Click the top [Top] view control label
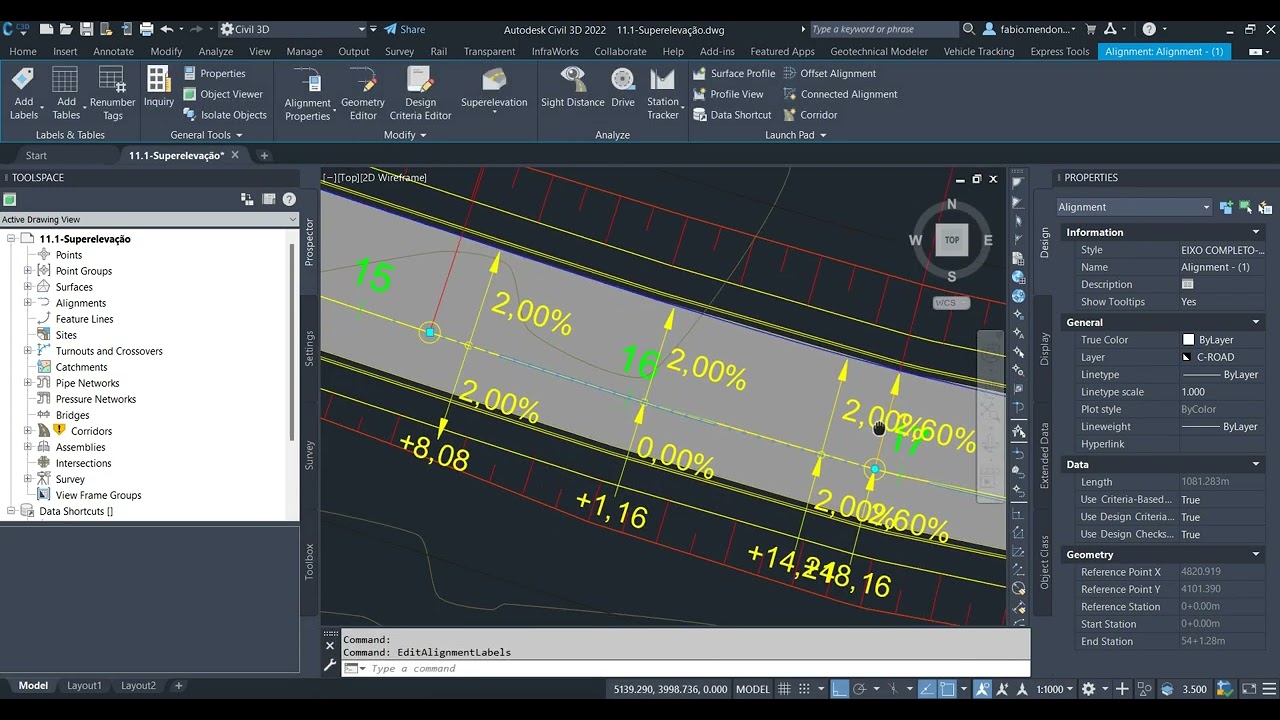 (x=349, y=177)
